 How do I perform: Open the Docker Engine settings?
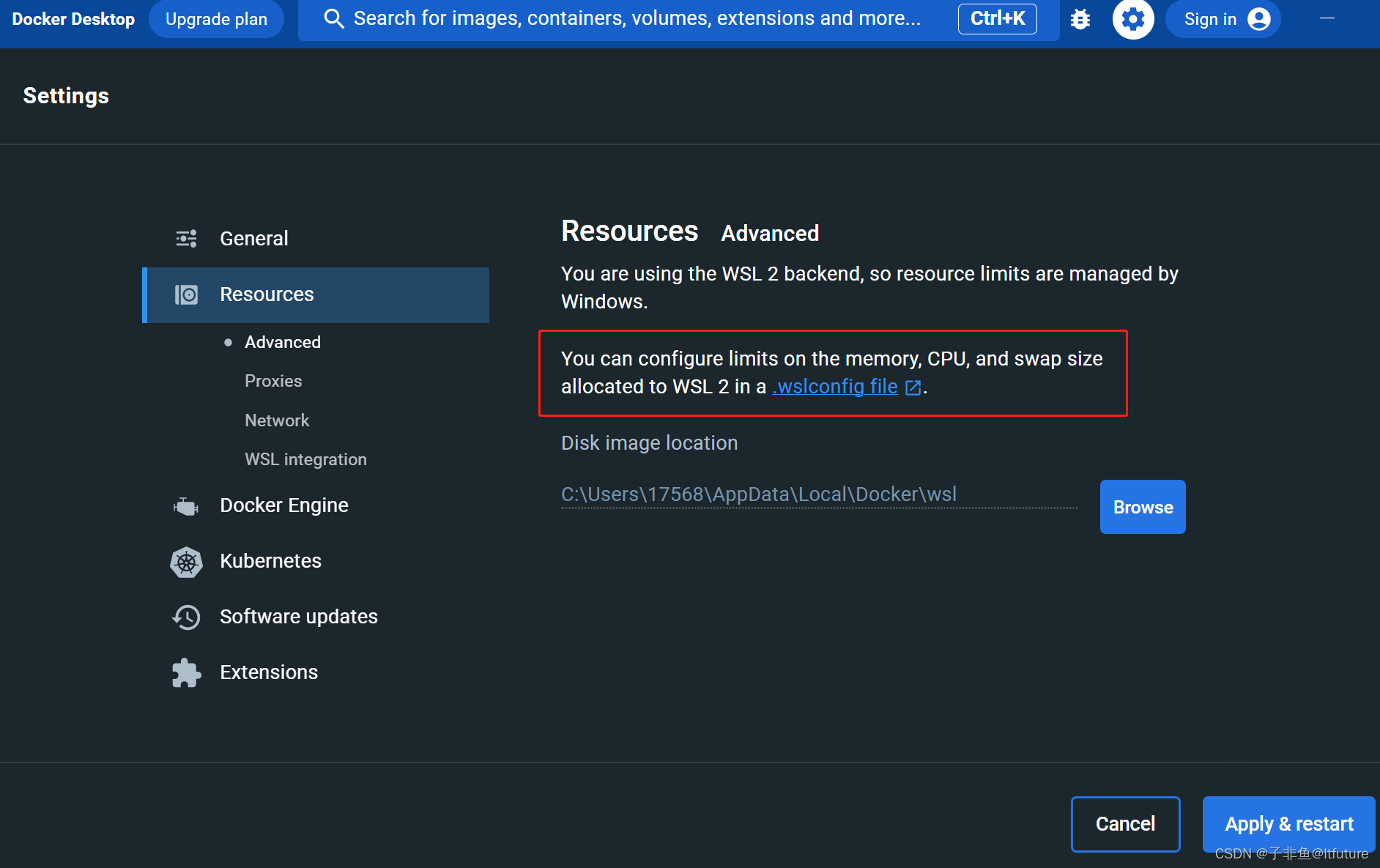tap(316, 505)
